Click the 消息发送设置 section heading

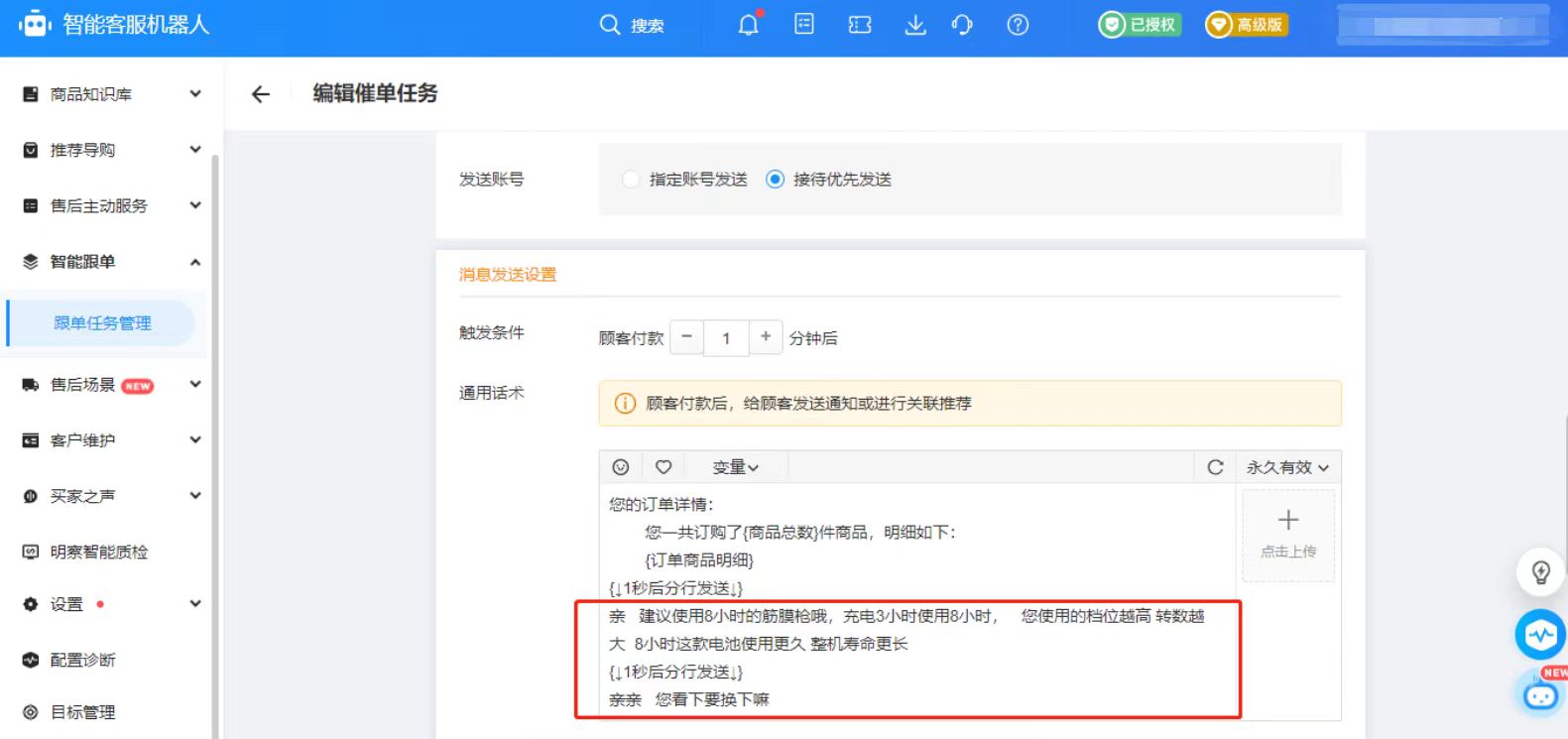coord(508,275)
